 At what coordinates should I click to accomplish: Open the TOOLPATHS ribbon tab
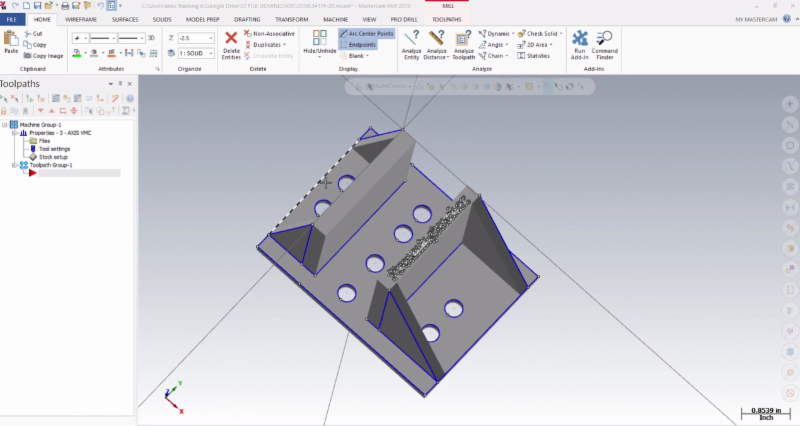coord(447,19)
